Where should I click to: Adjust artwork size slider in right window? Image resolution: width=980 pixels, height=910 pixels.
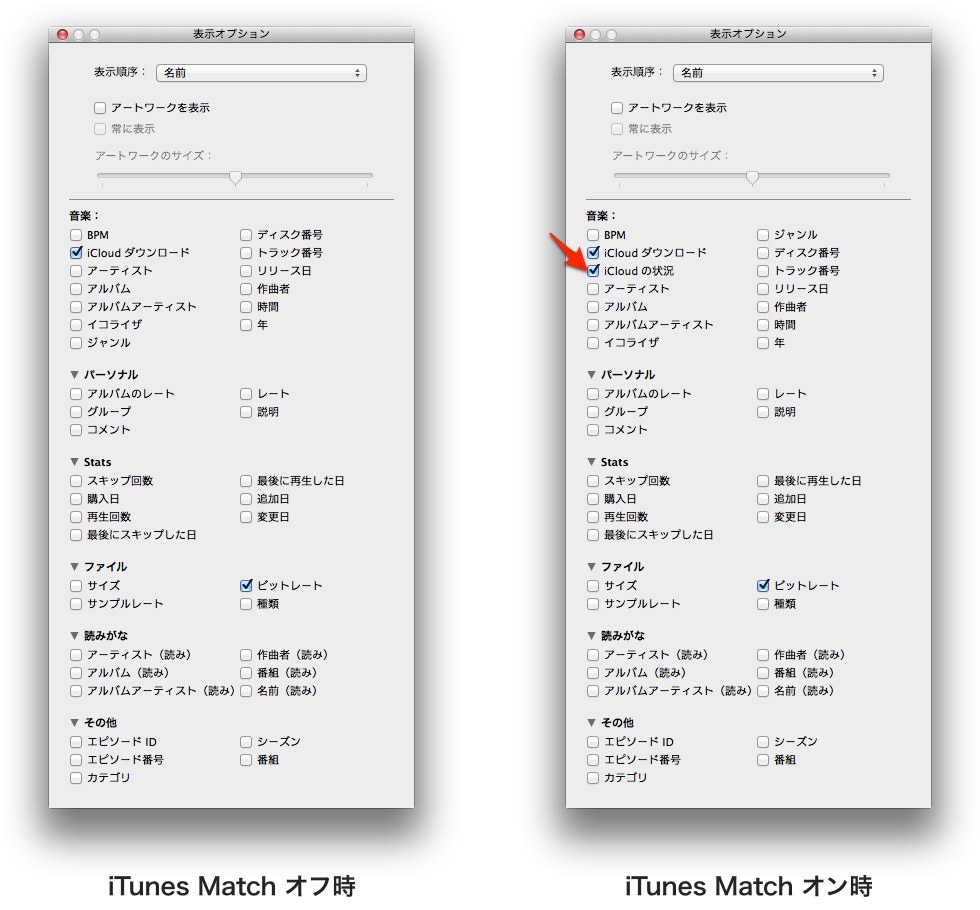pos(752,178)
